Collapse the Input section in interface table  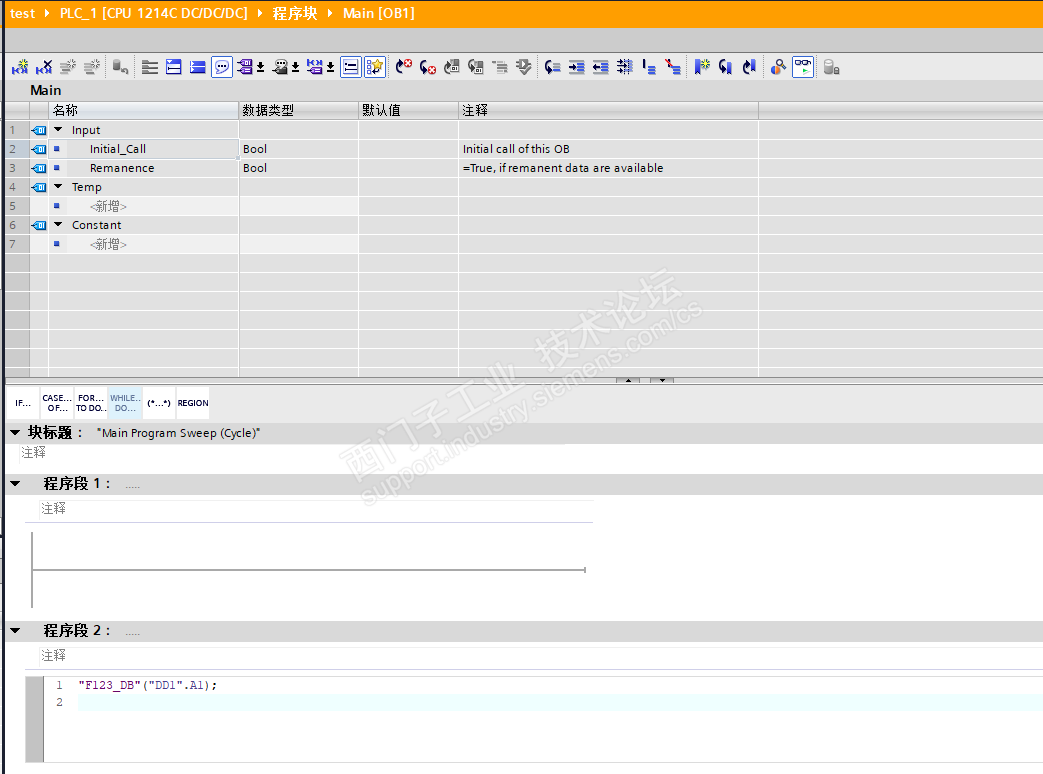pyautogui.click(x=58, y=130)
